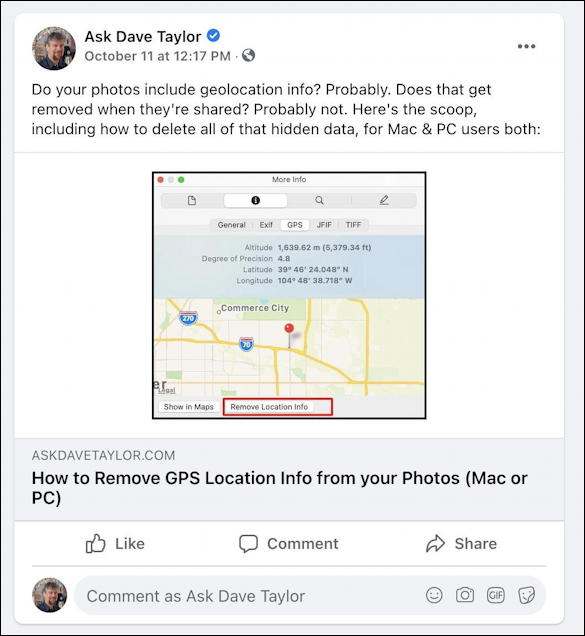Switch to the Exif tab

[x=266, y=225]
